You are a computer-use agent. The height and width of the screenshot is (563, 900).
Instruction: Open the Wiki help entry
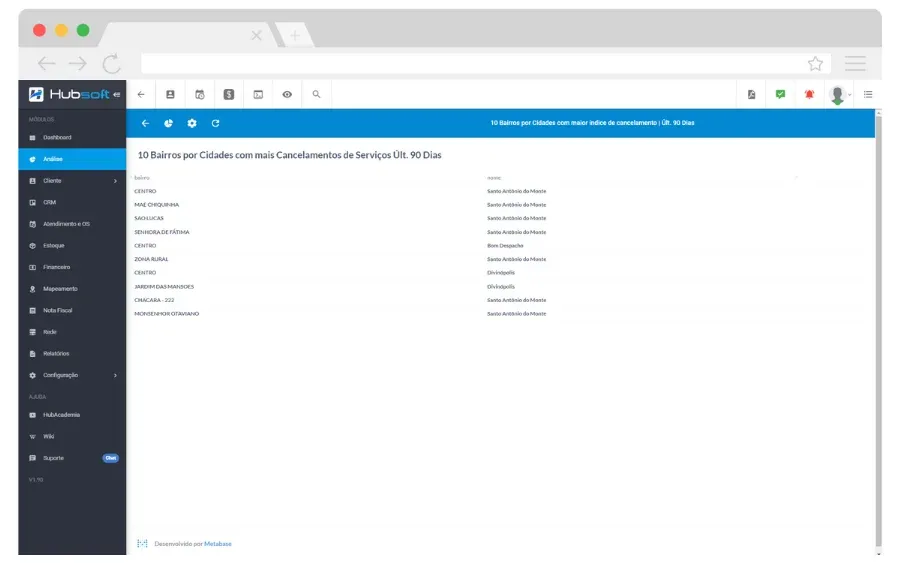click(72, 437)
